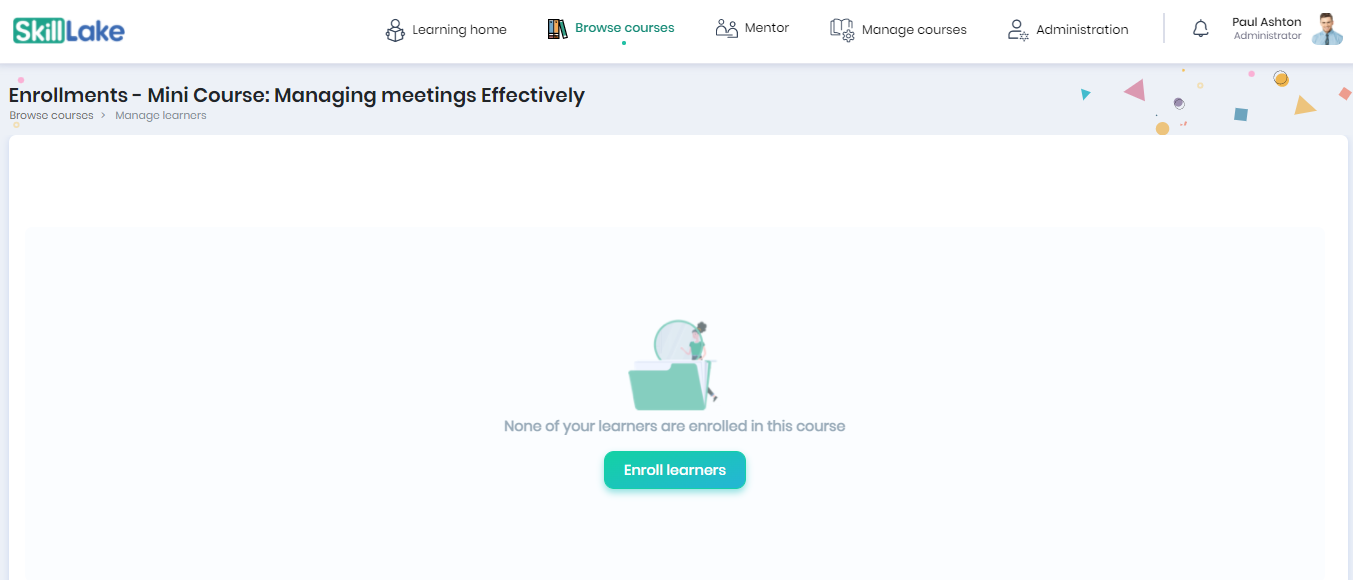
Task: Go to the Browse courses menu label
Action: [x=625, y=28]
